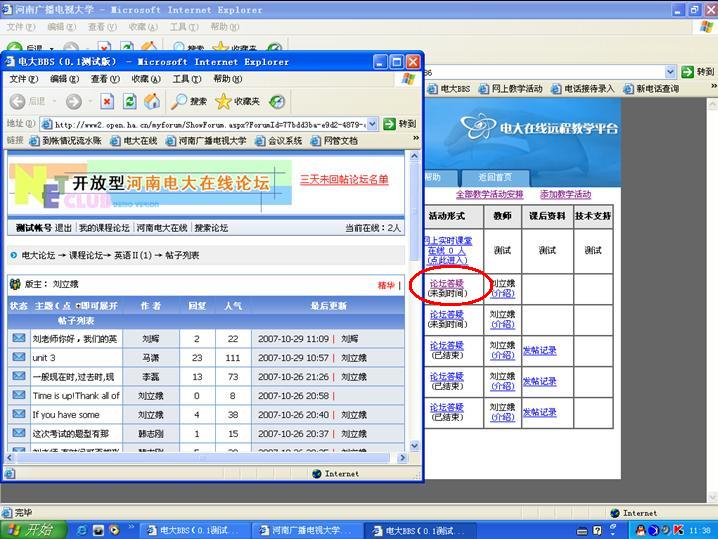
Task: Click left arrow of forum horizontal scrollbar
Action: click(x=9, y=457)
